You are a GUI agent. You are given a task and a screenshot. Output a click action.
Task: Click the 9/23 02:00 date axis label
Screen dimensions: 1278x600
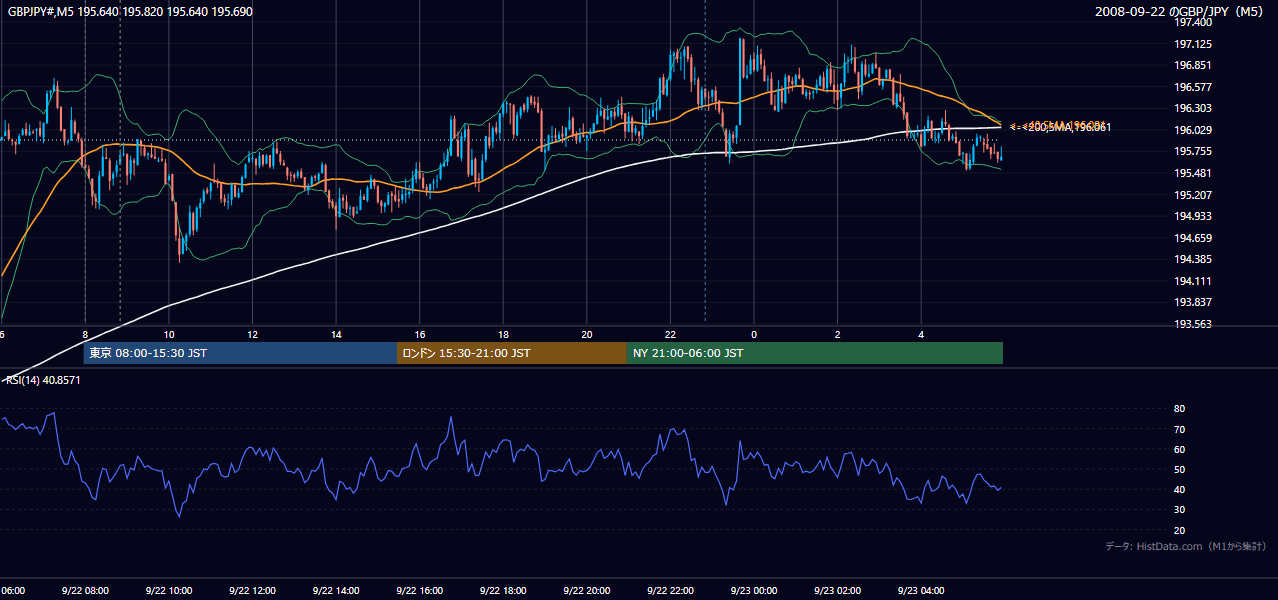coord(836,590)
